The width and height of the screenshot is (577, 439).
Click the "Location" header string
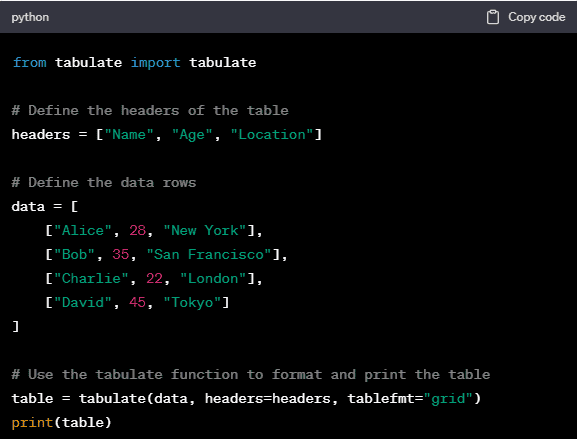pyautogui.click(x=272, y=135)
